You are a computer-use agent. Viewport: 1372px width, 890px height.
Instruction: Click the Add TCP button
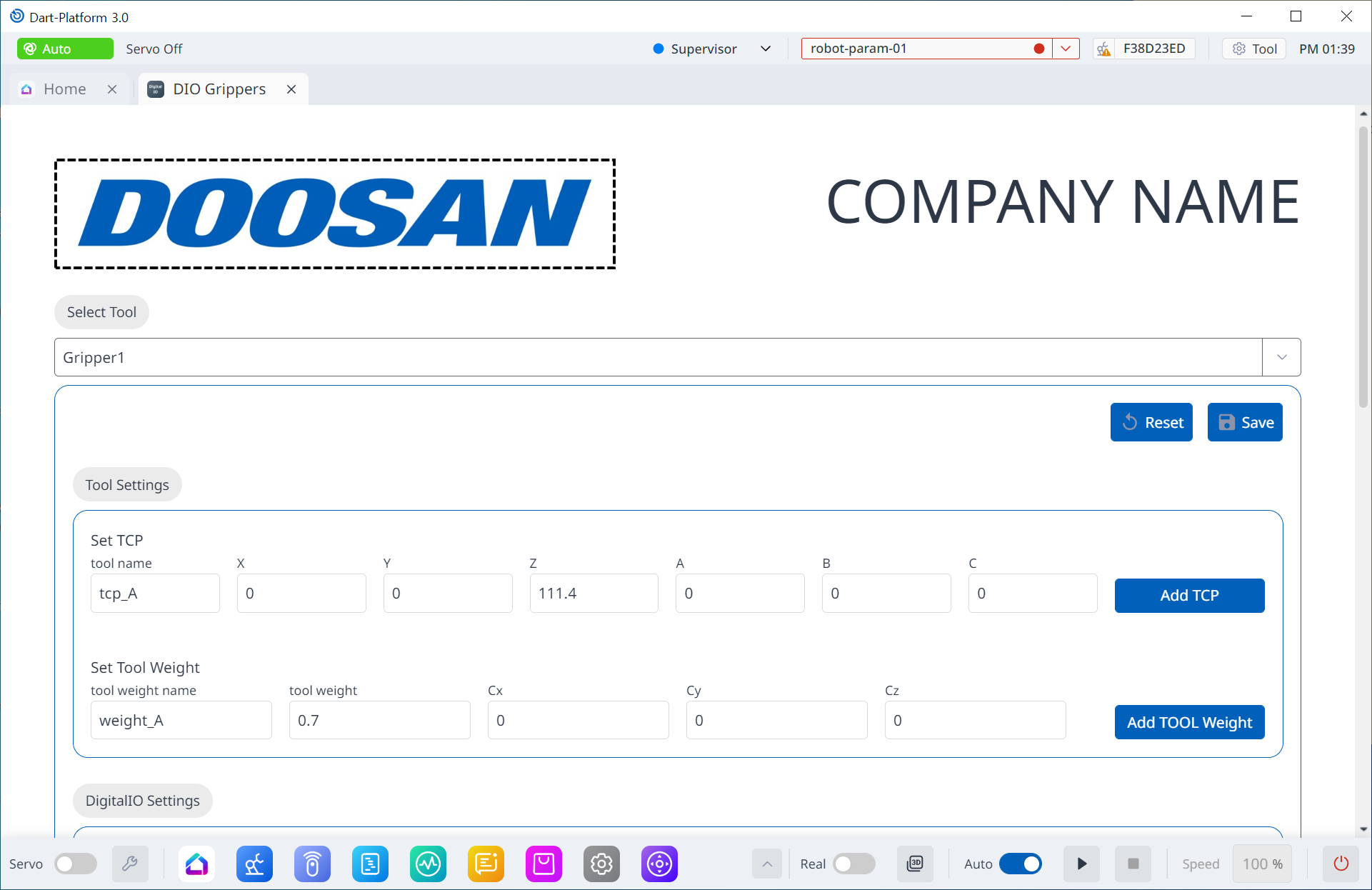coord(1189,596)
